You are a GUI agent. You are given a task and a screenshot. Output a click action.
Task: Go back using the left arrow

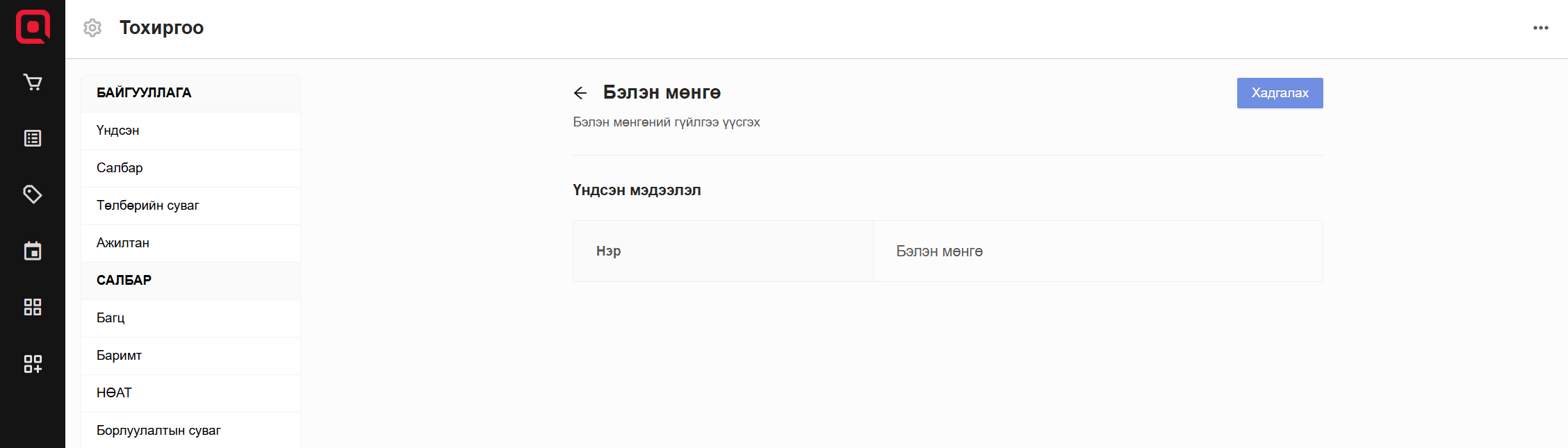[580, 93]
